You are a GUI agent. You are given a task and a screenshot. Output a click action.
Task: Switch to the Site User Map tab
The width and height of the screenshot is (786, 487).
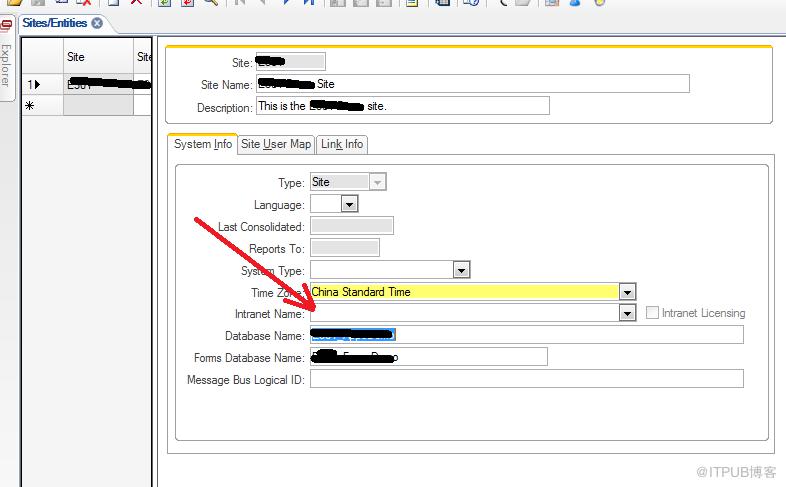tap(276, 144)
